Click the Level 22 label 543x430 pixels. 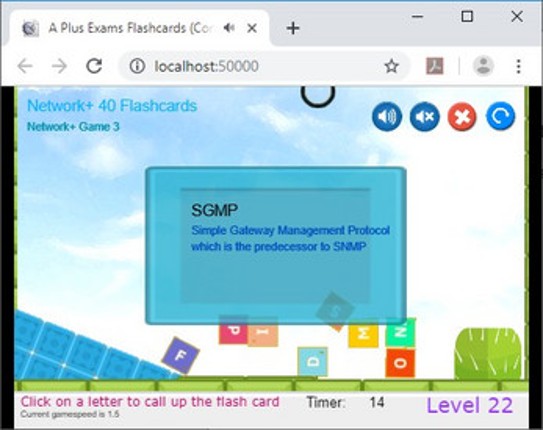[x=470, y=405]
